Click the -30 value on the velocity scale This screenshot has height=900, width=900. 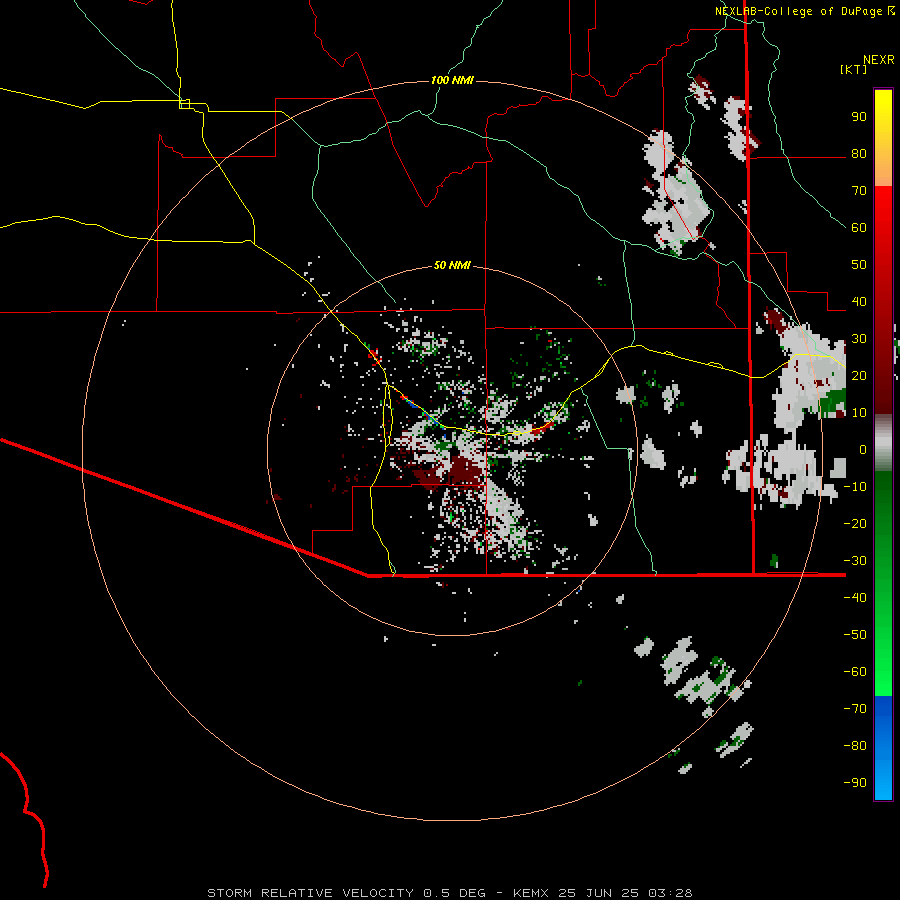[x=855, y=561]
